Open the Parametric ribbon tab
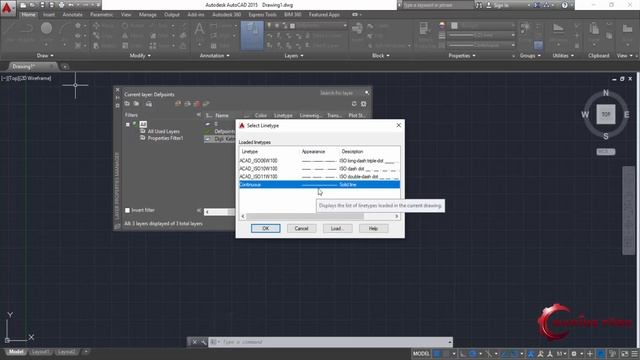Image resolution: width=640 pixels, height=360 pixels. coord(101,14)
